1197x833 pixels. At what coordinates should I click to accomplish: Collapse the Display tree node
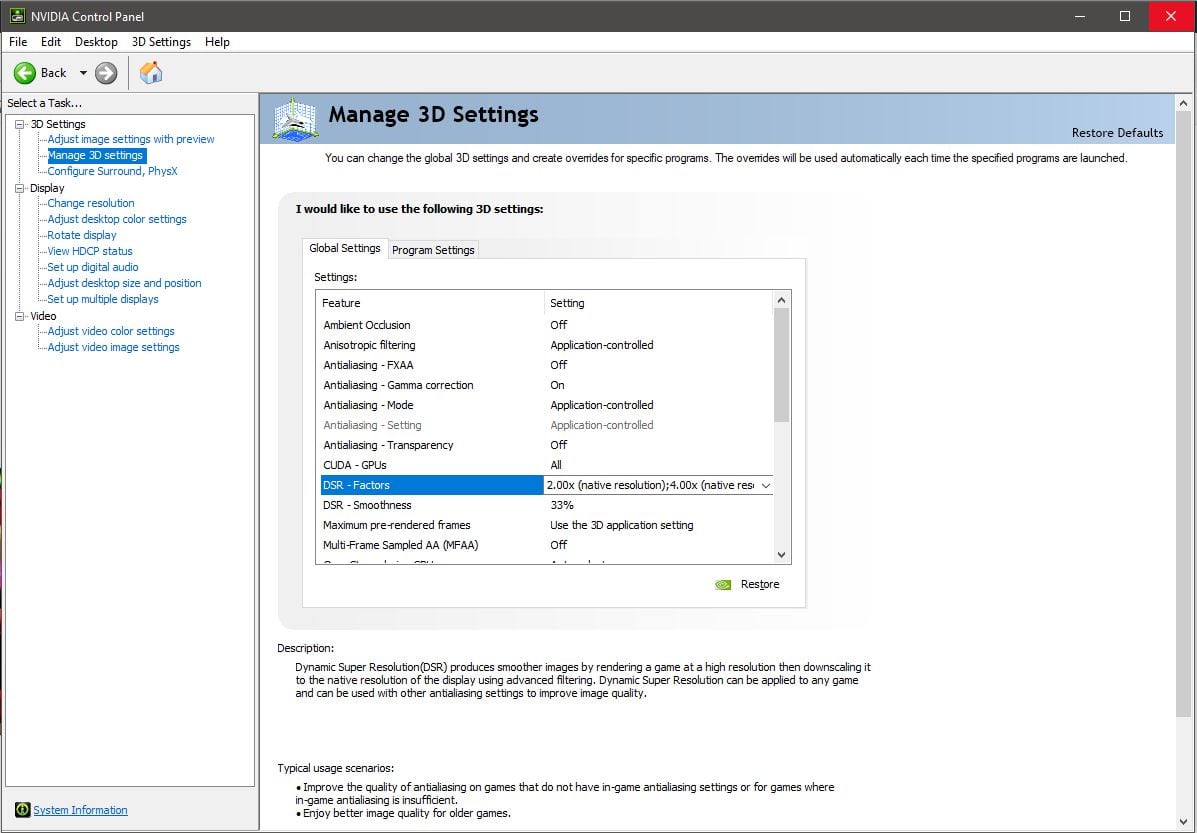[20, 189]
